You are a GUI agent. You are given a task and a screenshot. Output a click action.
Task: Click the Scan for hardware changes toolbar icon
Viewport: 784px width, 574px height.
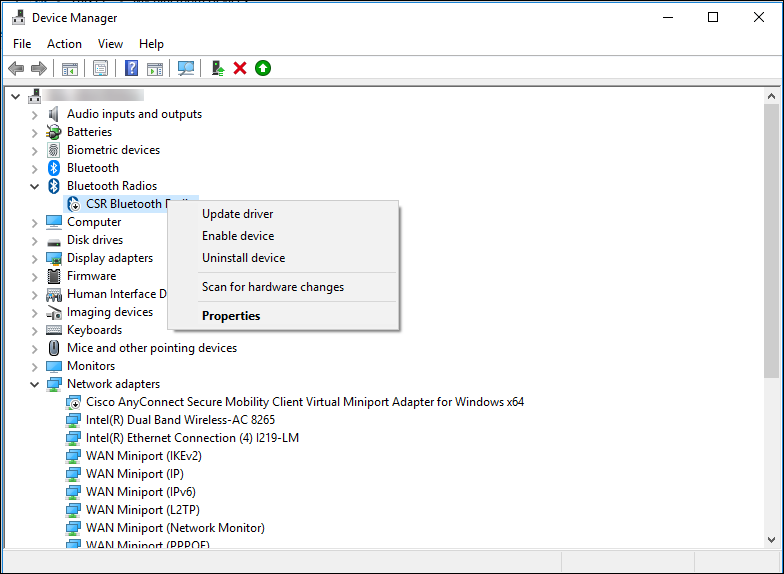(x=186, y=68)
